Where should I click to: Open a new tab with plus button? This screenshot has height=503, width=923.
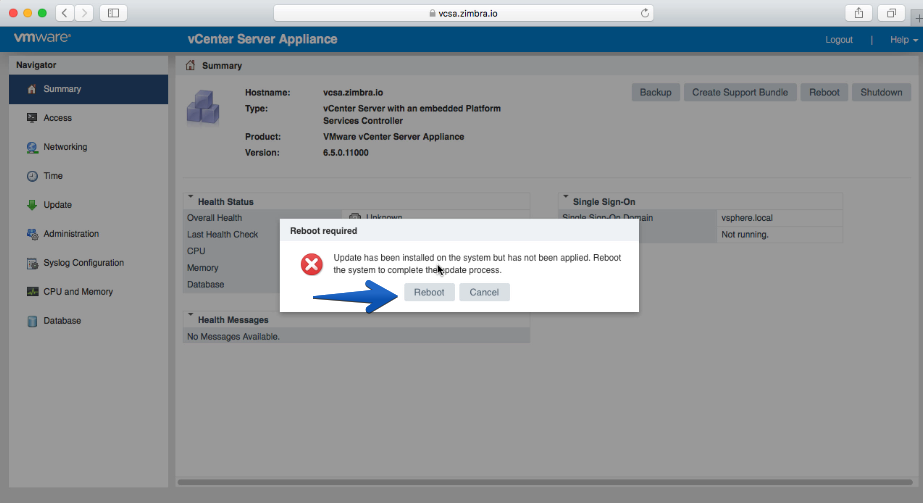918,18
